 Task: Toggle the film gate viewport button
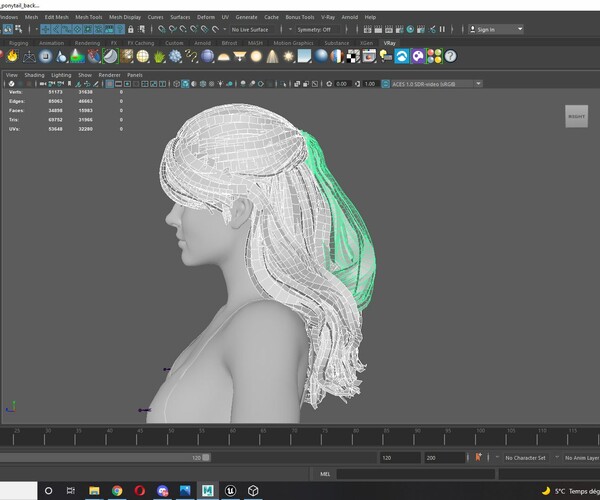pyautogui.click(x=119, y=84)
